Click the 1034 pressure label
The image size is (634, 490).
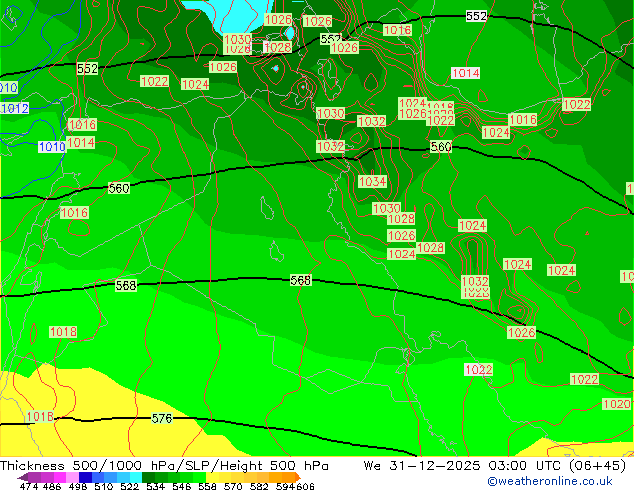pyautogui.click(x=372, y=182)
